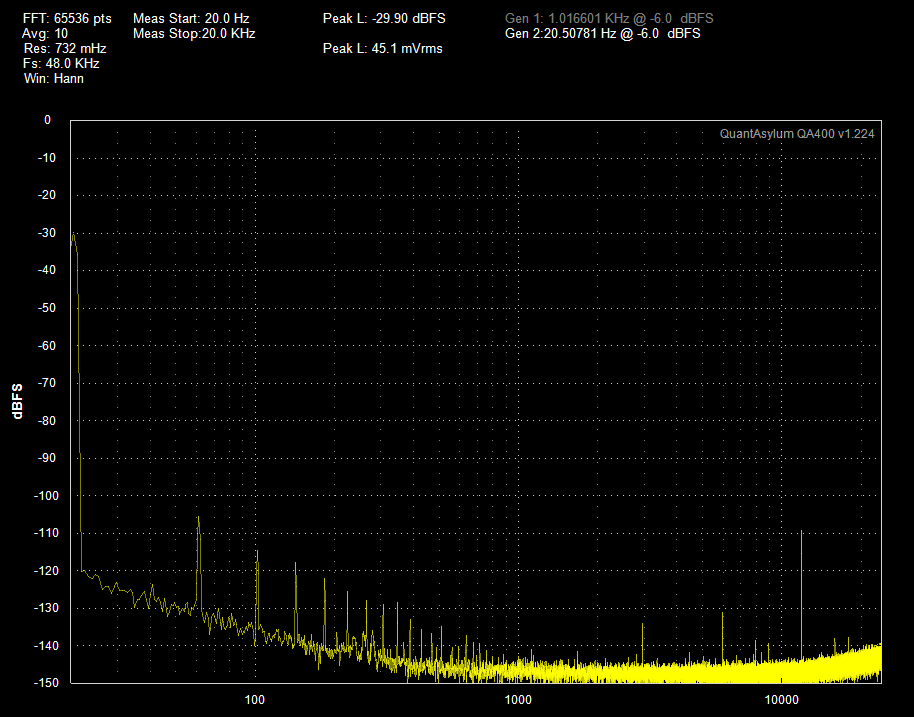Image resolution: width=914 pixels, height=717 pixels.
Task: Click the Gen 1 1.016601 KHz line
Action: click(x=609, y=19)
